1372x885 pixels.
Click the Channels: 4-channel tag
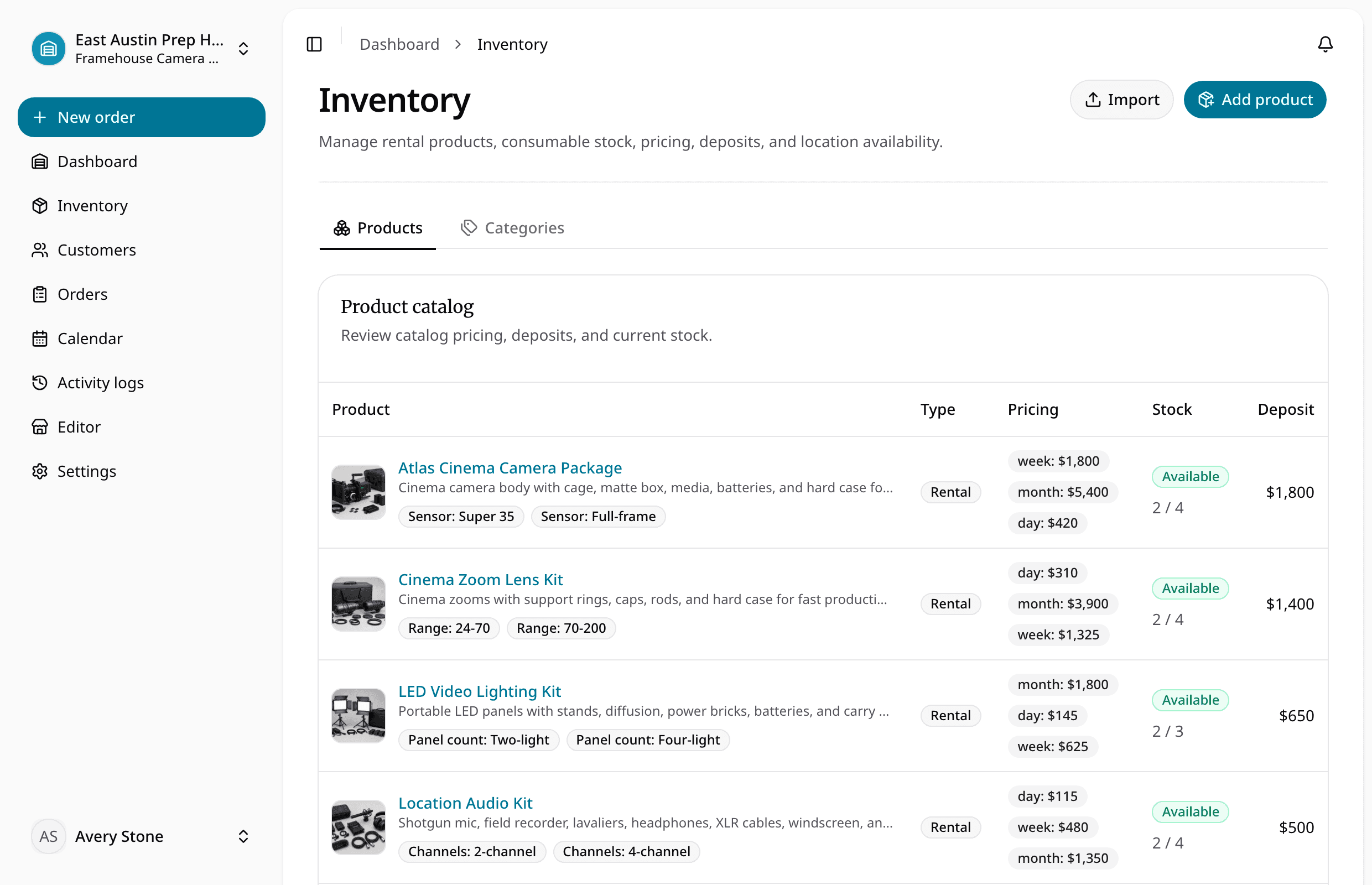pyautogui.click(x=626, y=851)
